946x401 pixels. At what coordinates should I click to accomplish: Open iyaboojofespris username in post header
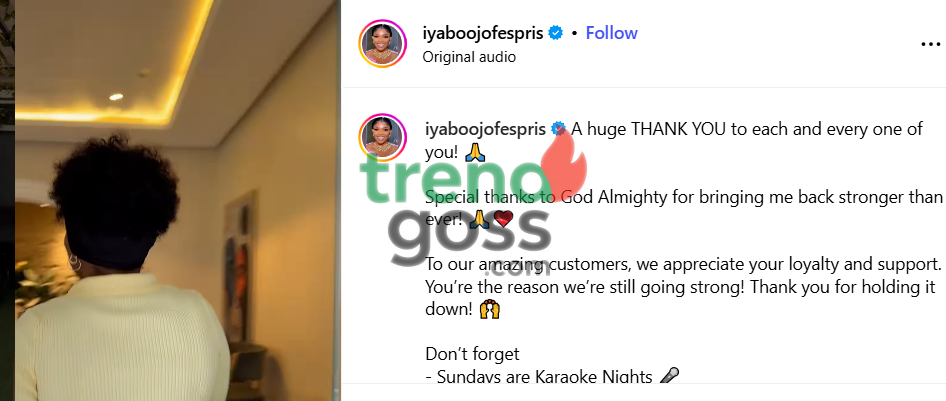pos(483,33)
